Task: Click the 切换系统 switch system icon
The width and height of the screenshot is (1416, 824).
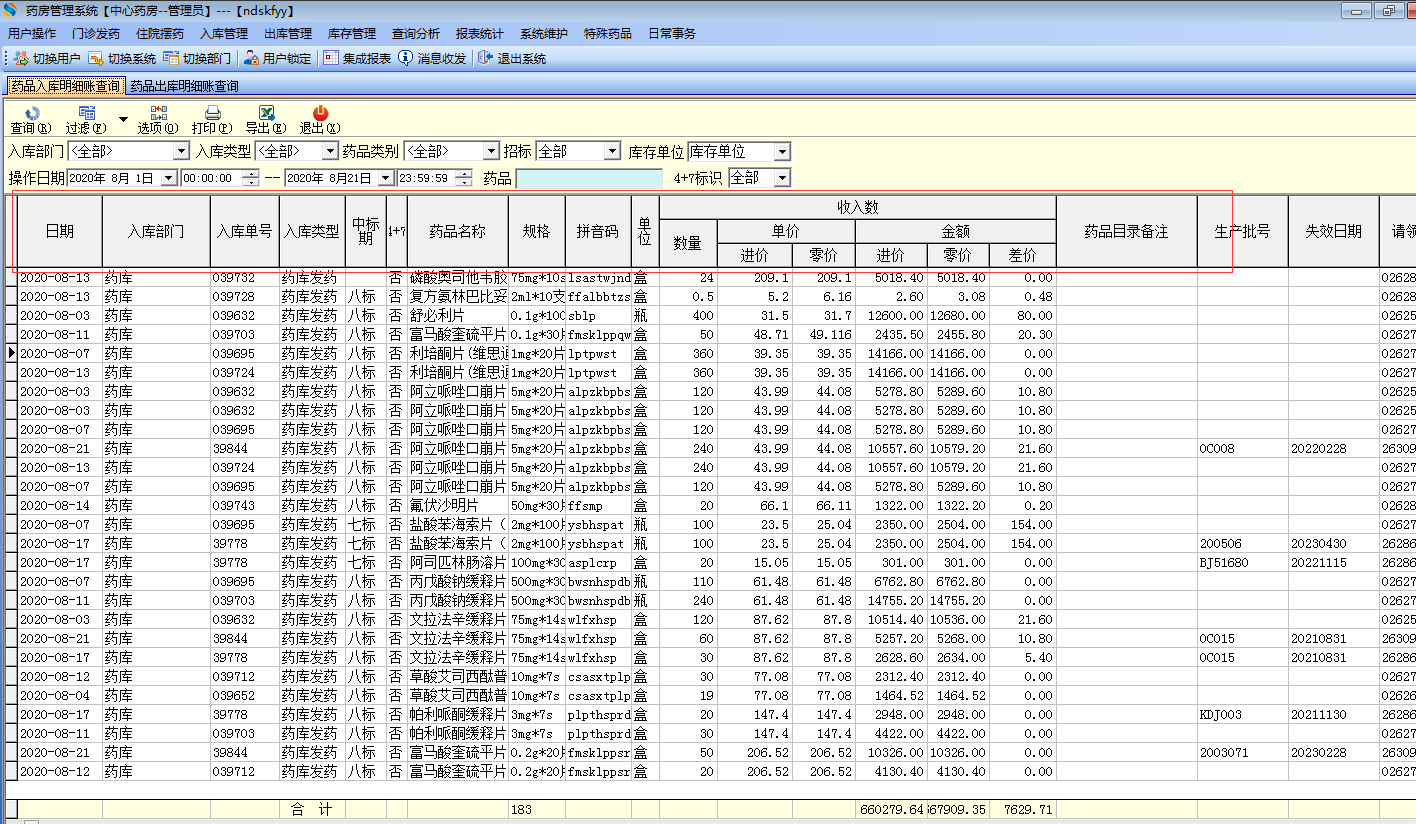Action: pos(96,59)
